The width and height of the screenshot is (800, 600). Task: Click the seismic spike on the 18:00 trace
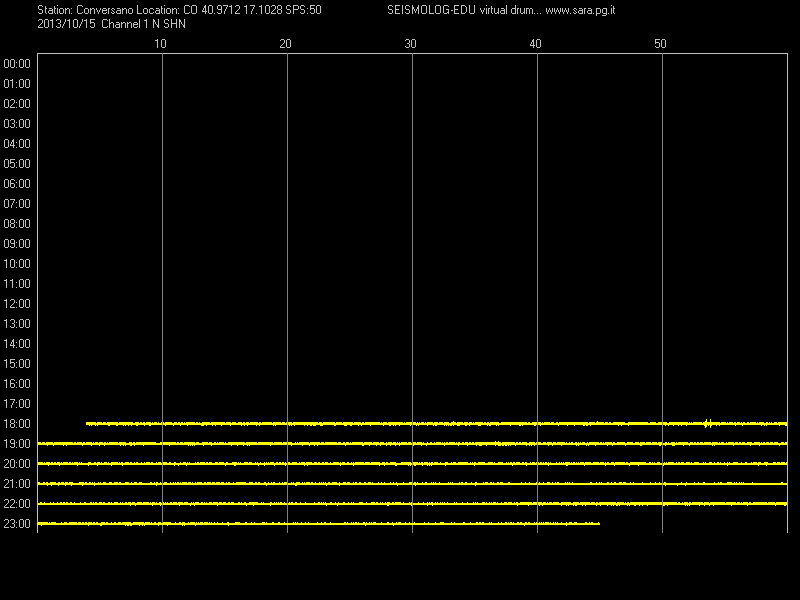[708, 423]
